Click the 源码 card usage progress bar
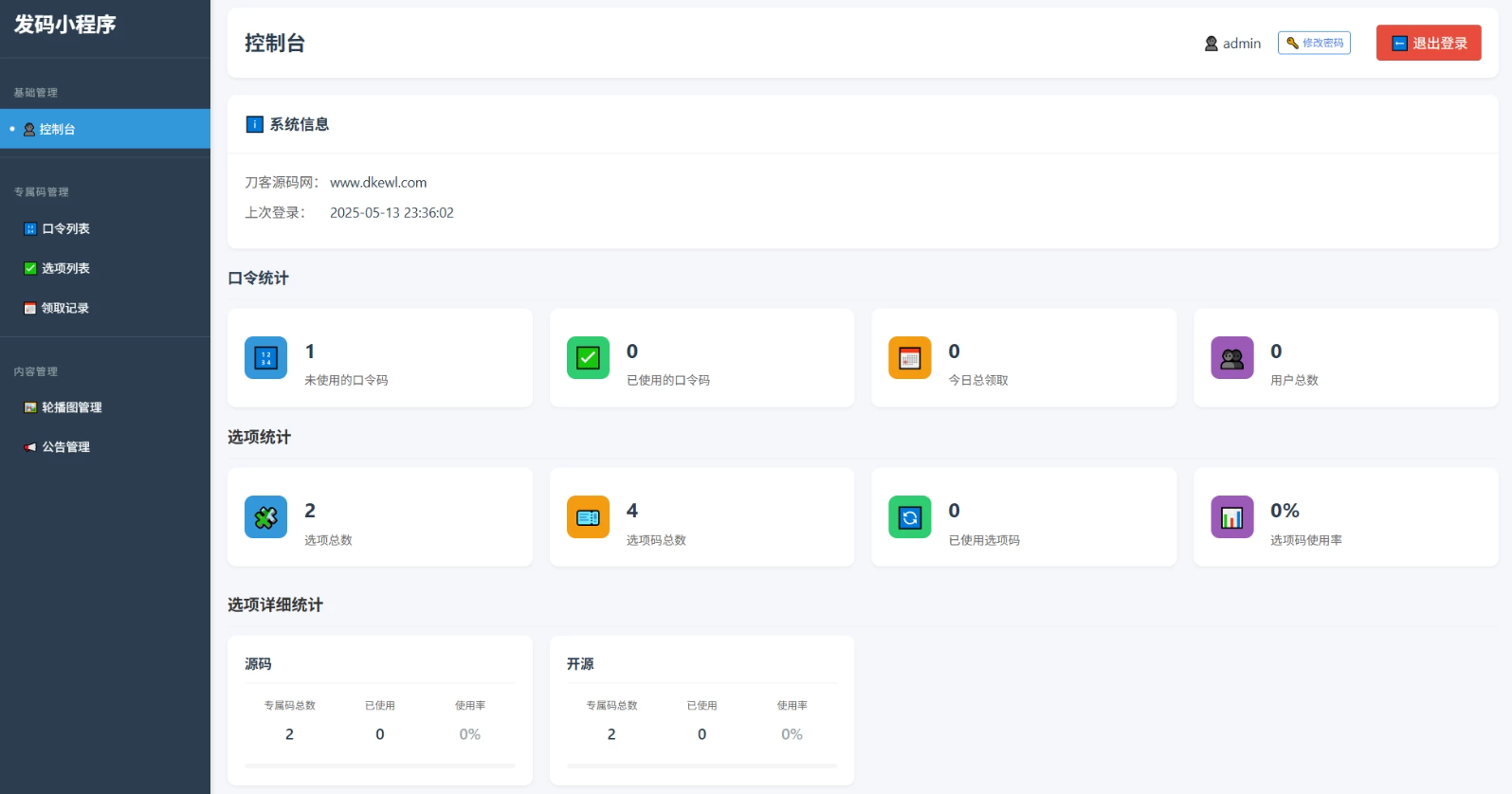The height and width of the screenshot is (794, 1512). (380, 766)
